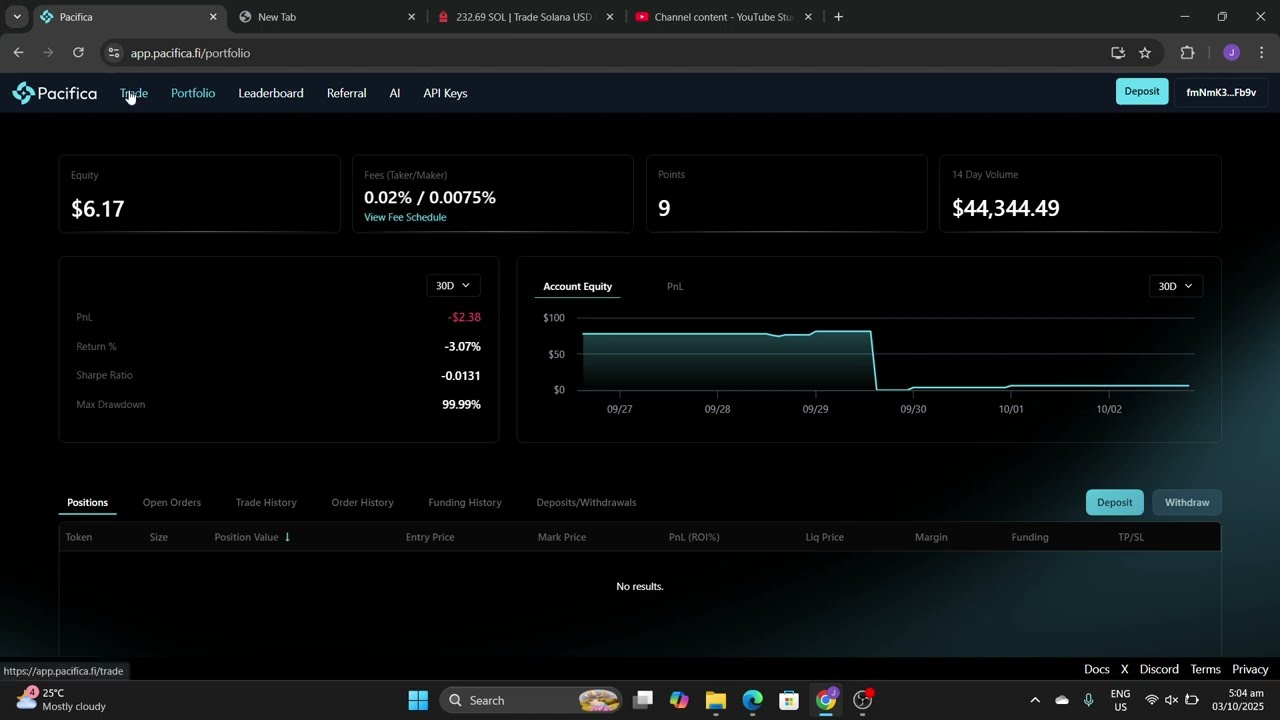Open the 30D dropdown on Account Equity chart

click(x=1174, y=286)
